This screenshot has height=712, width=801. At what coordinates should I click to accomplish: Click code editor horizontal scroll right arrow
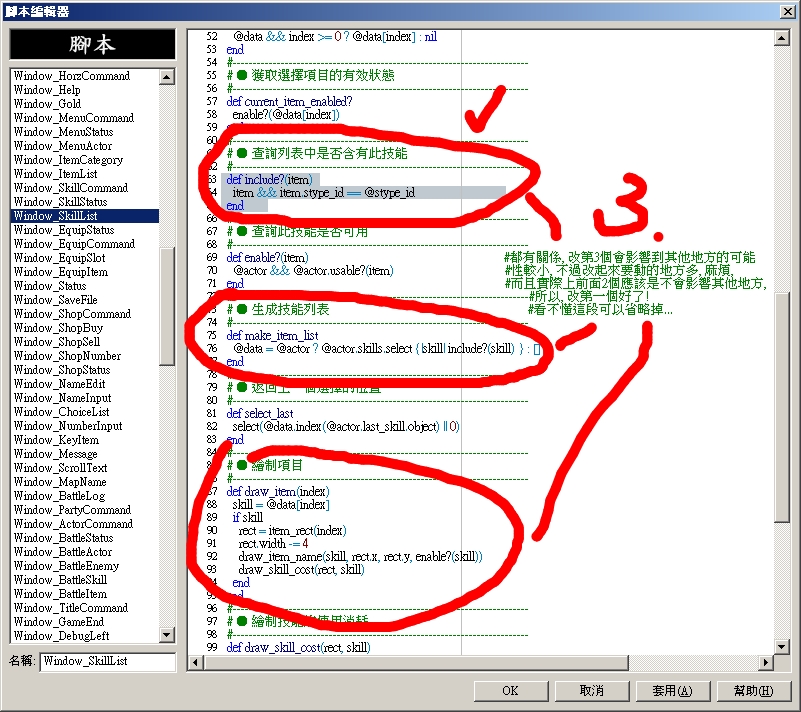(x=765, y=662)
